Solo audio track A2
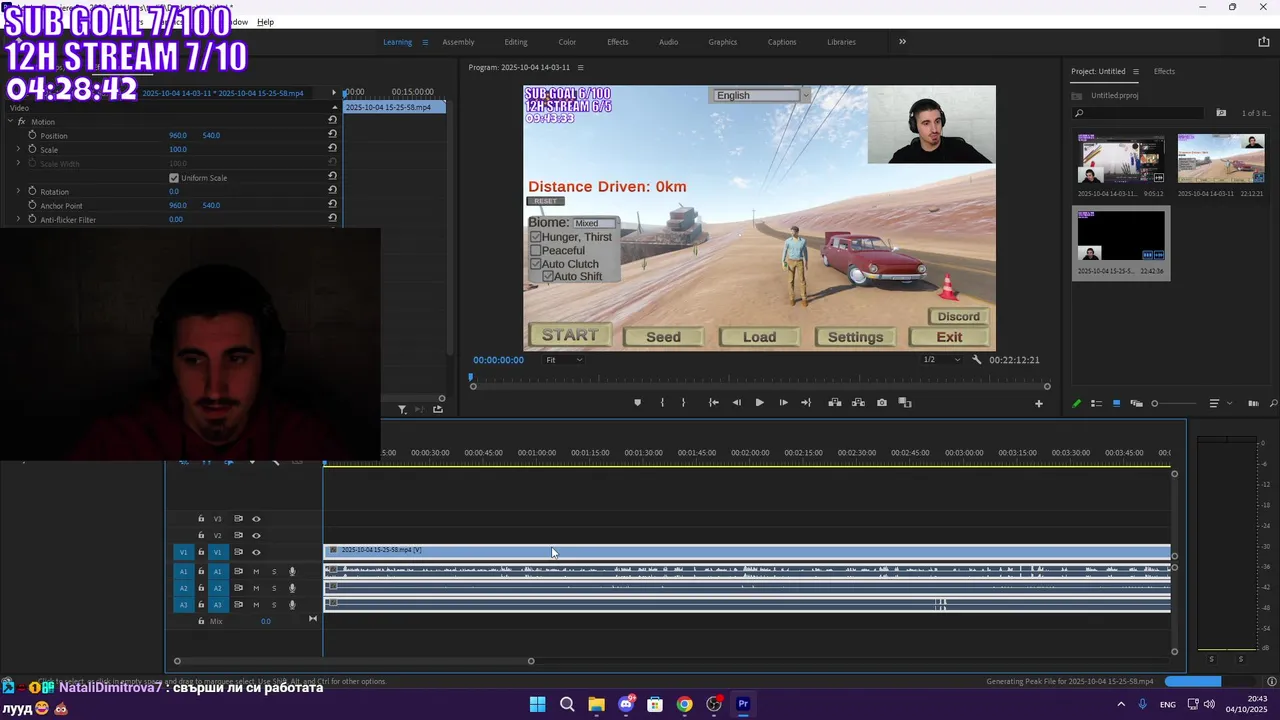Image resolution: width=1280 pixels, height=720 pixels. click(274, 588)
